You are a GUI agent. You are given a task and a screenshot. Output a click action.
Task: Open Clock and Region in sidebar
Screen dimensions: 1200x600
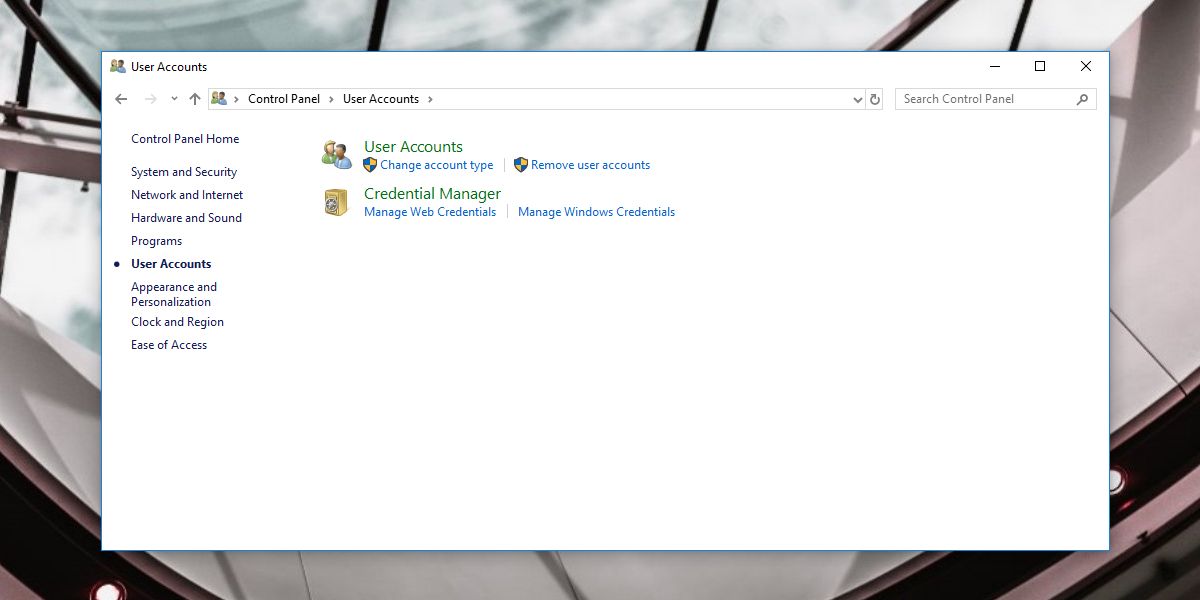[177, 322]
